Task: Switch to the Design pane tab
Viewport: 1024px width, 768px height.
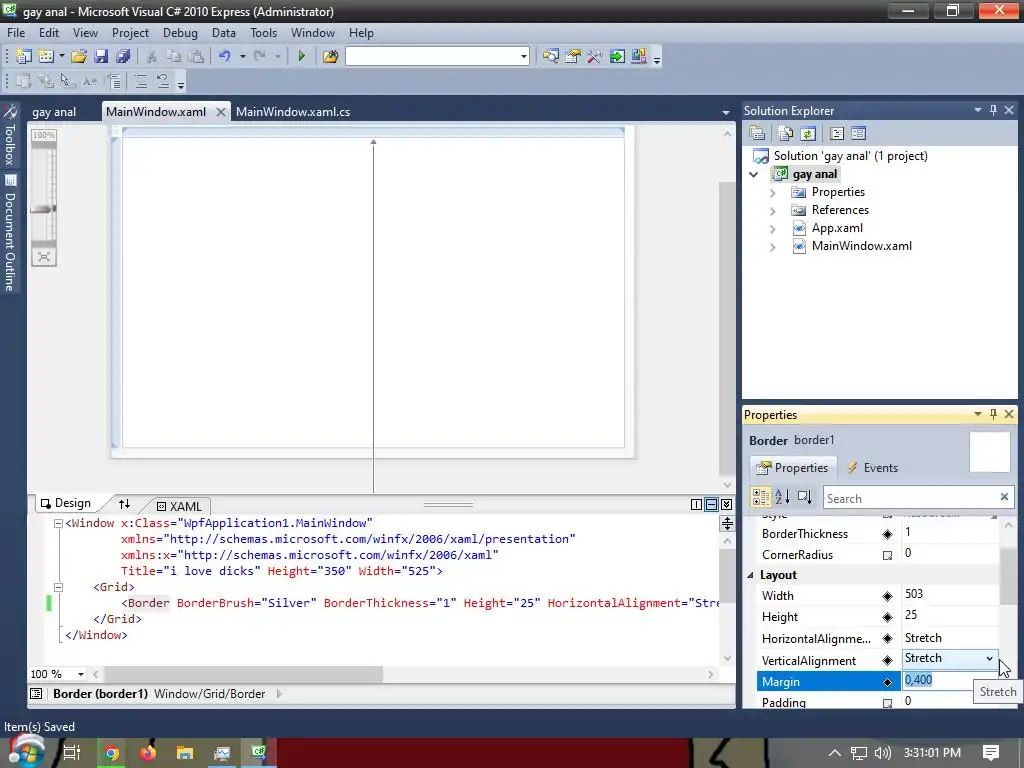Action: coord(66,503)
